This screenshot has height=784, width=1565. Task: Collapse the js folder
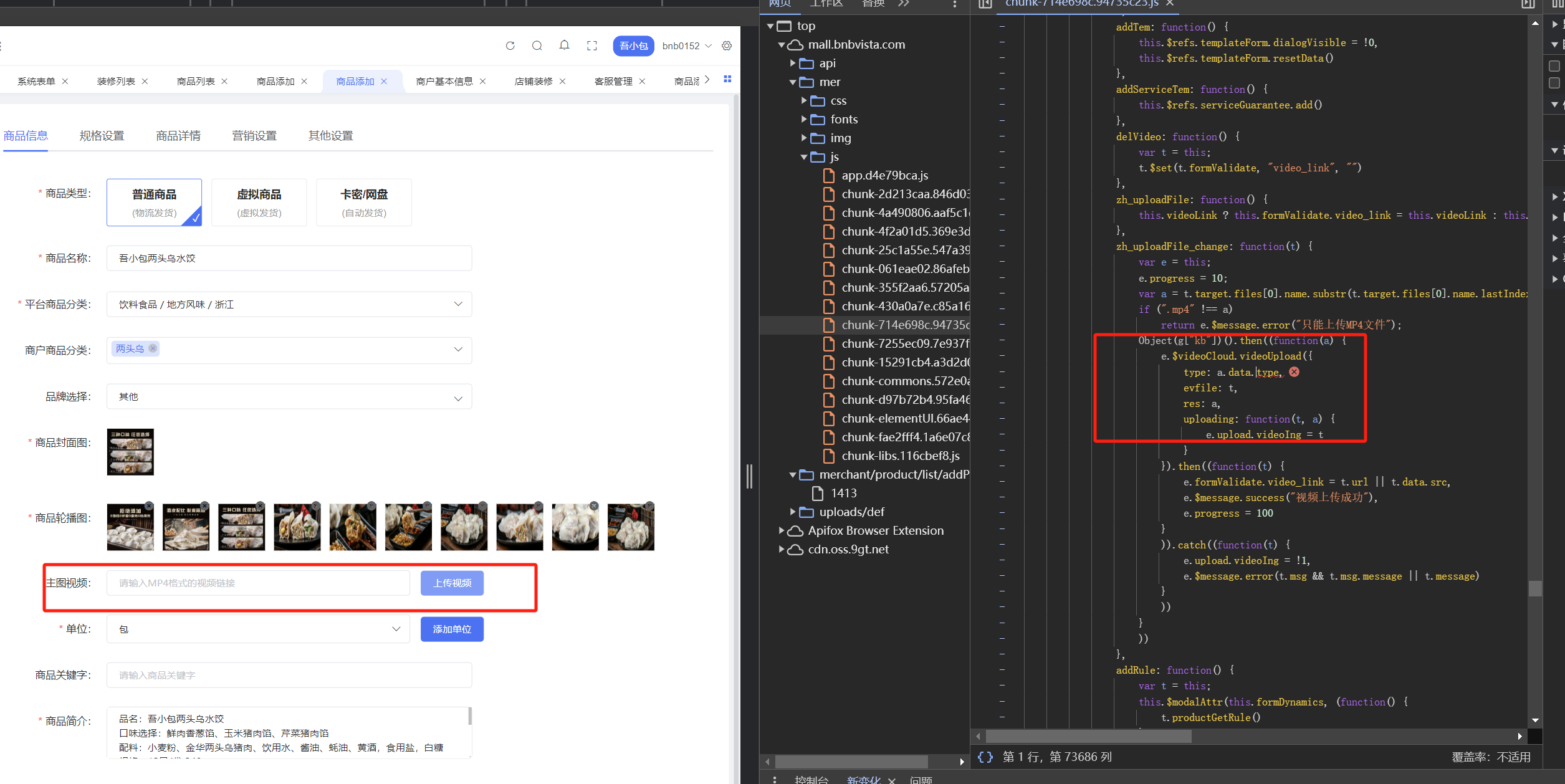[x=804, y=157]
